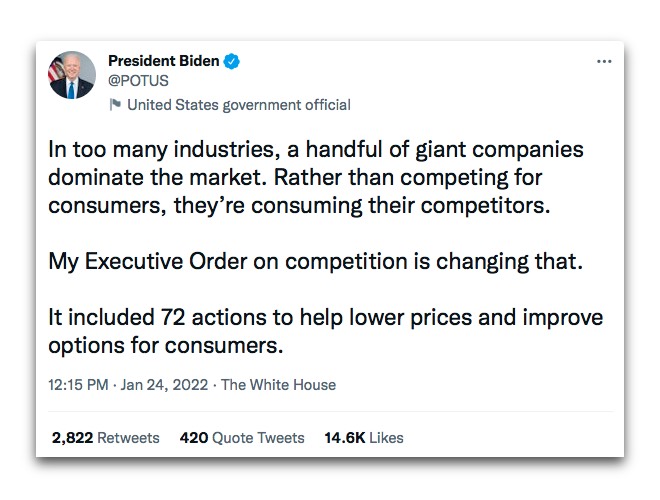Click the United States government official label
Screen dimensions: 660x500
click(x=239, y=105)
